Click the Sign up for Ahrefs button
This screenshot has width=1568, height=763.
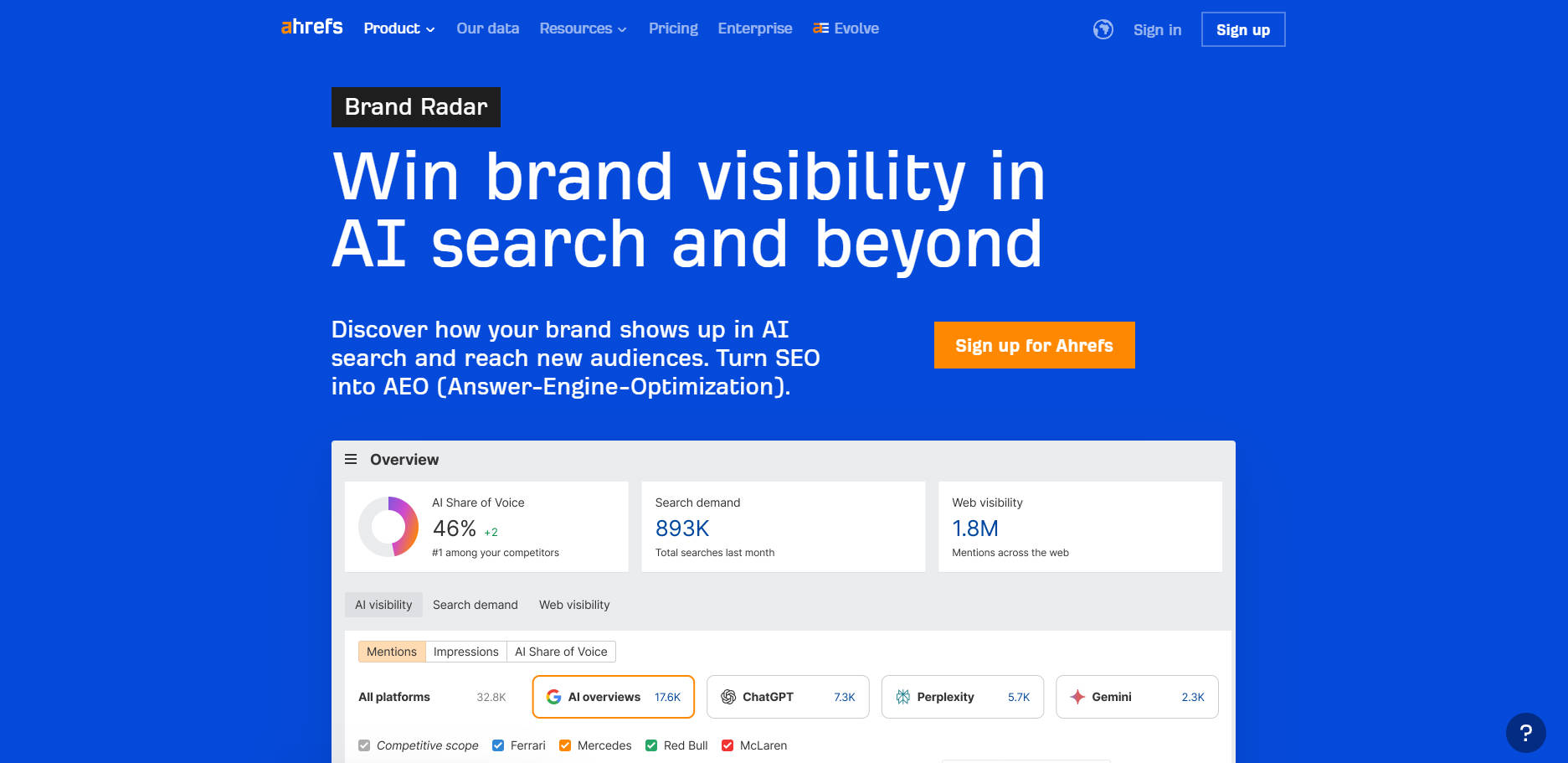[x=1034, y=345]
